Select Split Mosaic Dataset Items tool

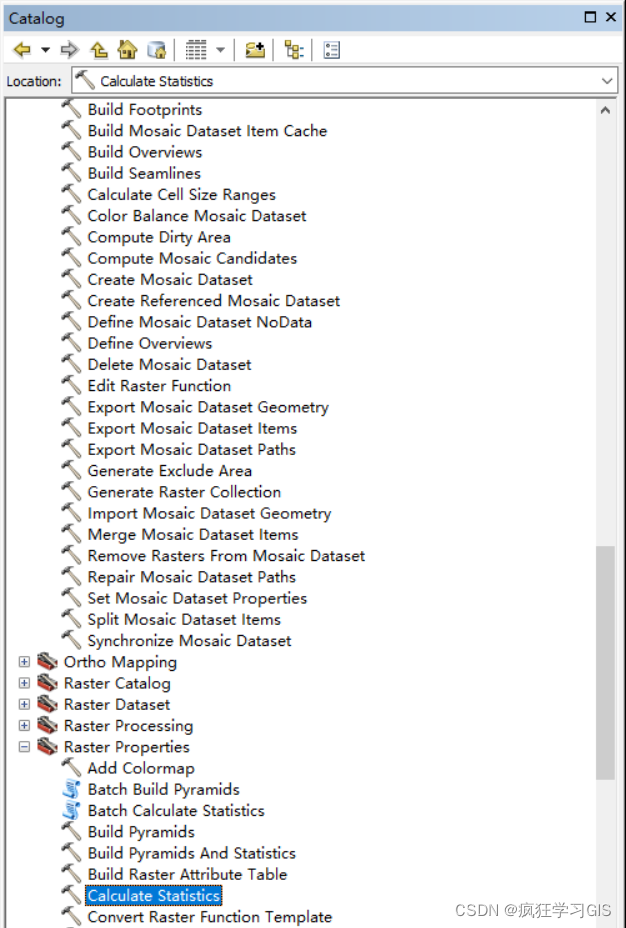point(184,620)
